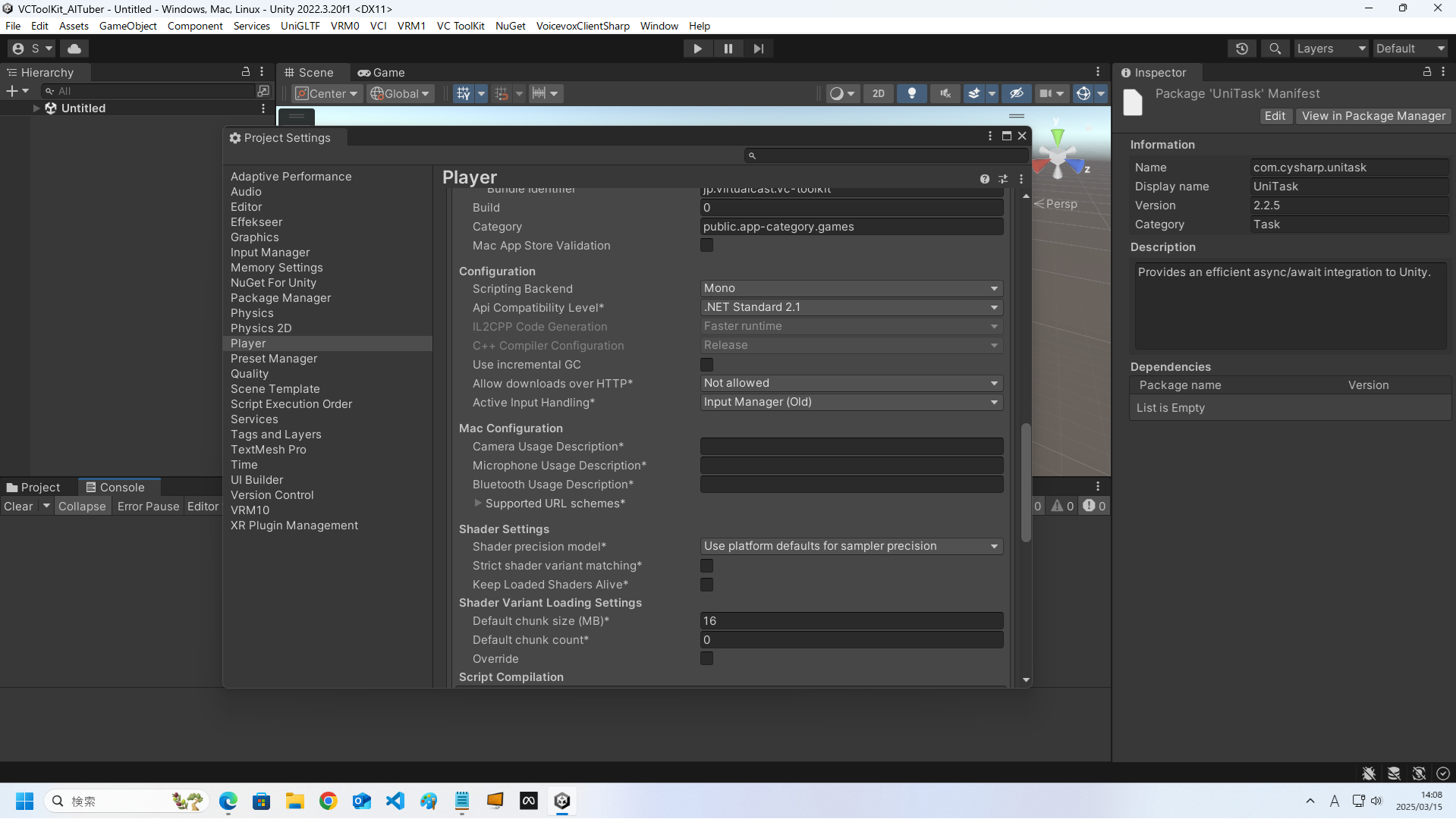Open Undo History clock icon
Viewport: 1456px width, 819px height.
(1241, 49)
